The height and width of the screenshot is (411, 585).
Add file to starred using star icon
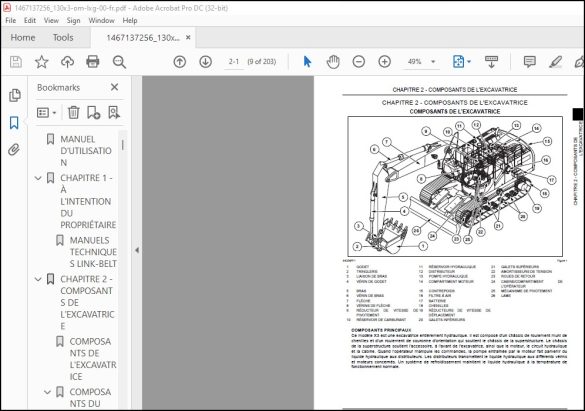[x=41, y=62]
